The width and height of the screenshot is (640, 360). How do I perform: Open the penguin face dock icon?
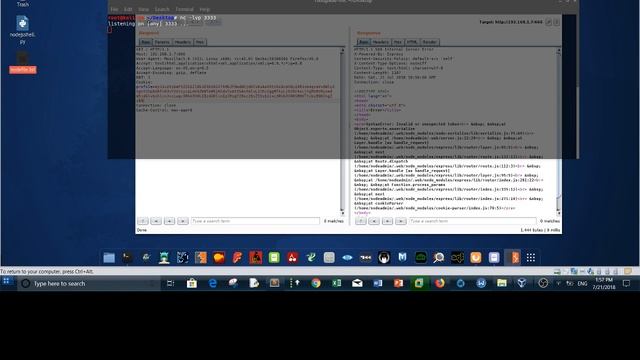[x=384, y=258]
